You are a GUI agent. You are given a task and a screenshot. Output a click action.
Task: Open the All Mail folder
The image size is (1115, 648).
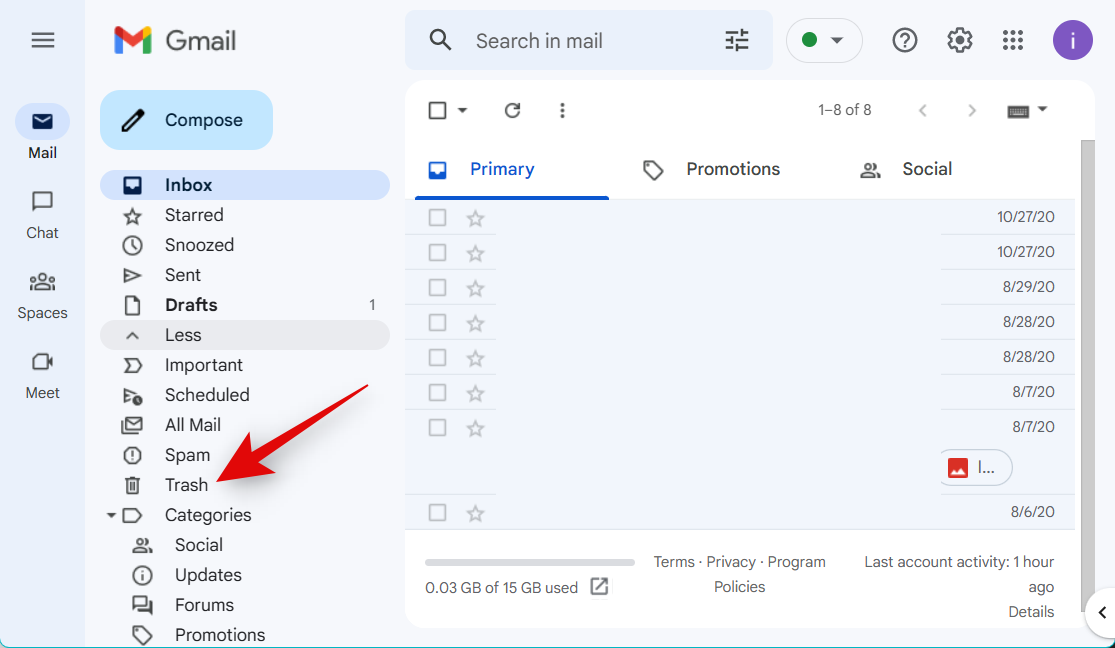pyautogui.click(x=245, y=425)
